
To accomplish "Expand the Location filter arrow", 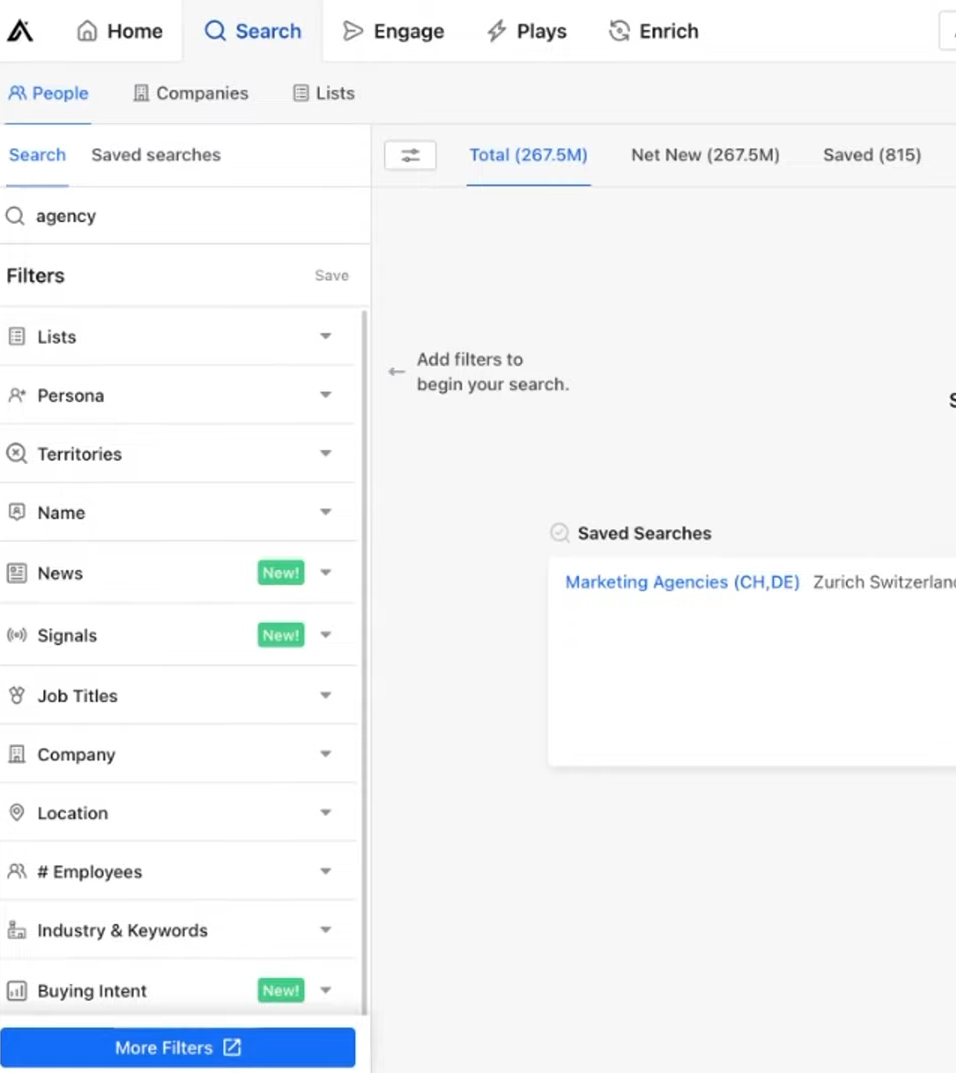I will tap(326, 812).
